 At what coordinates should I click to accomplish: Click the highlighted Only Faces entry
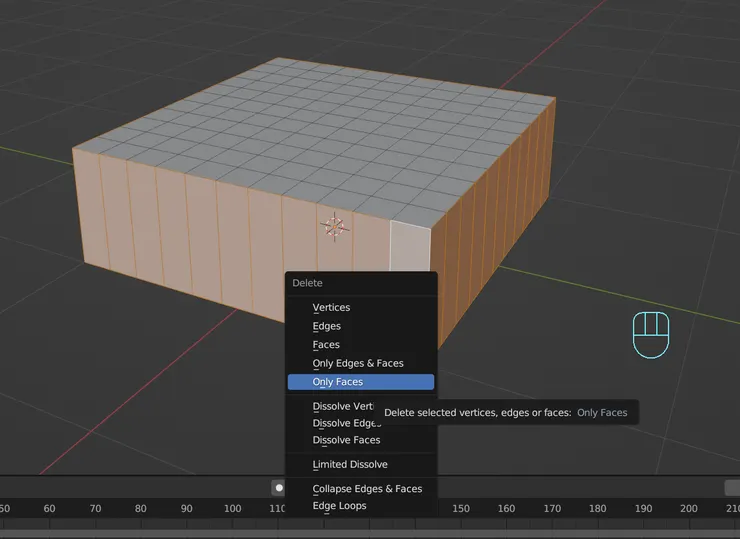360,382
